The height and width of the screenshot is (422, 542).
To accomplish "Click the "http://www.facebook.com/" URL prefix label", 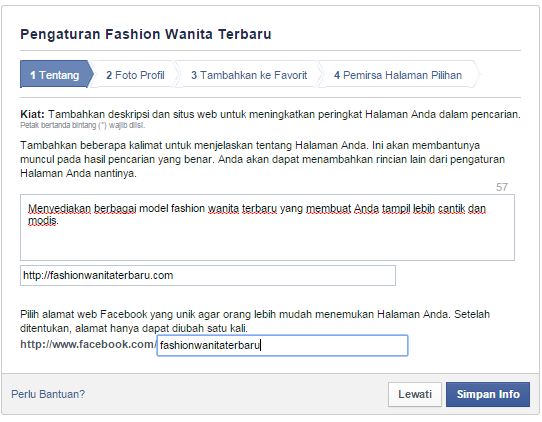I will [x=88, y=344].
